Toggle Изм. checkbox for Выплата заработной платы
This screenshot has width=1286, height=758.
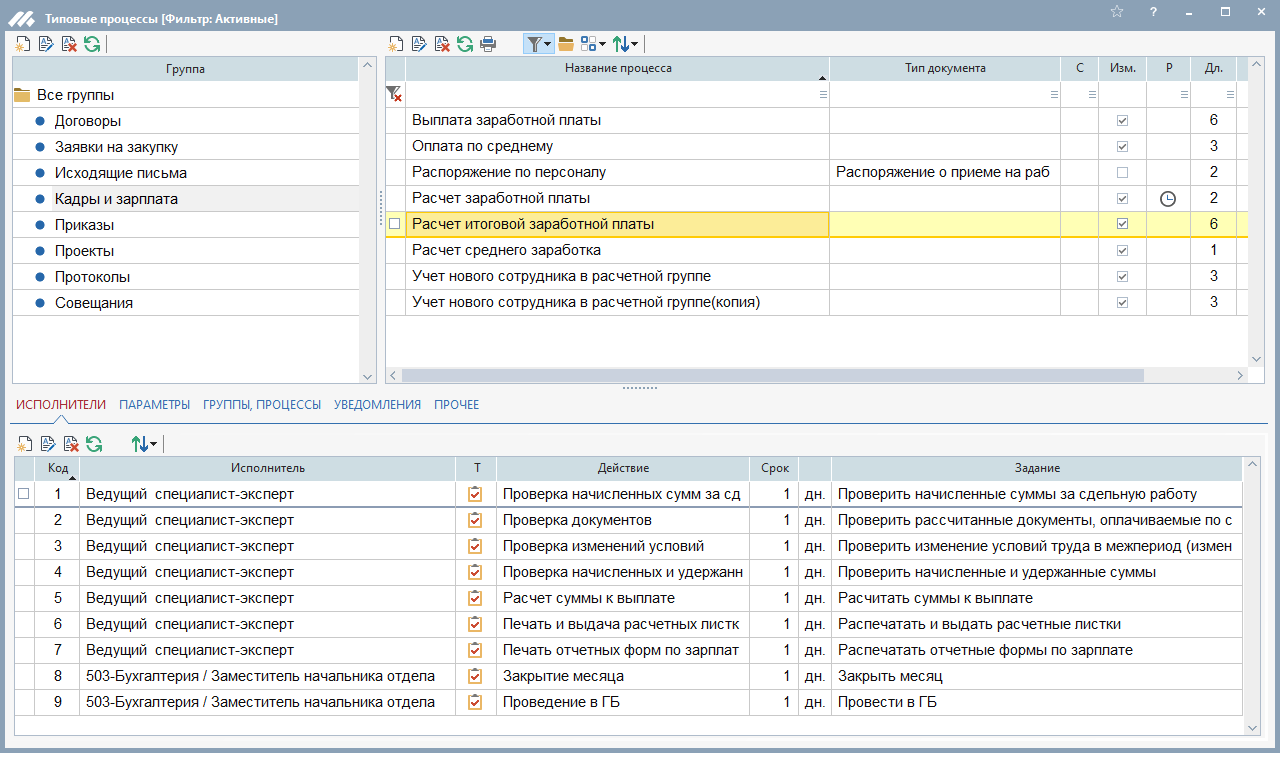click(1122, 120)
